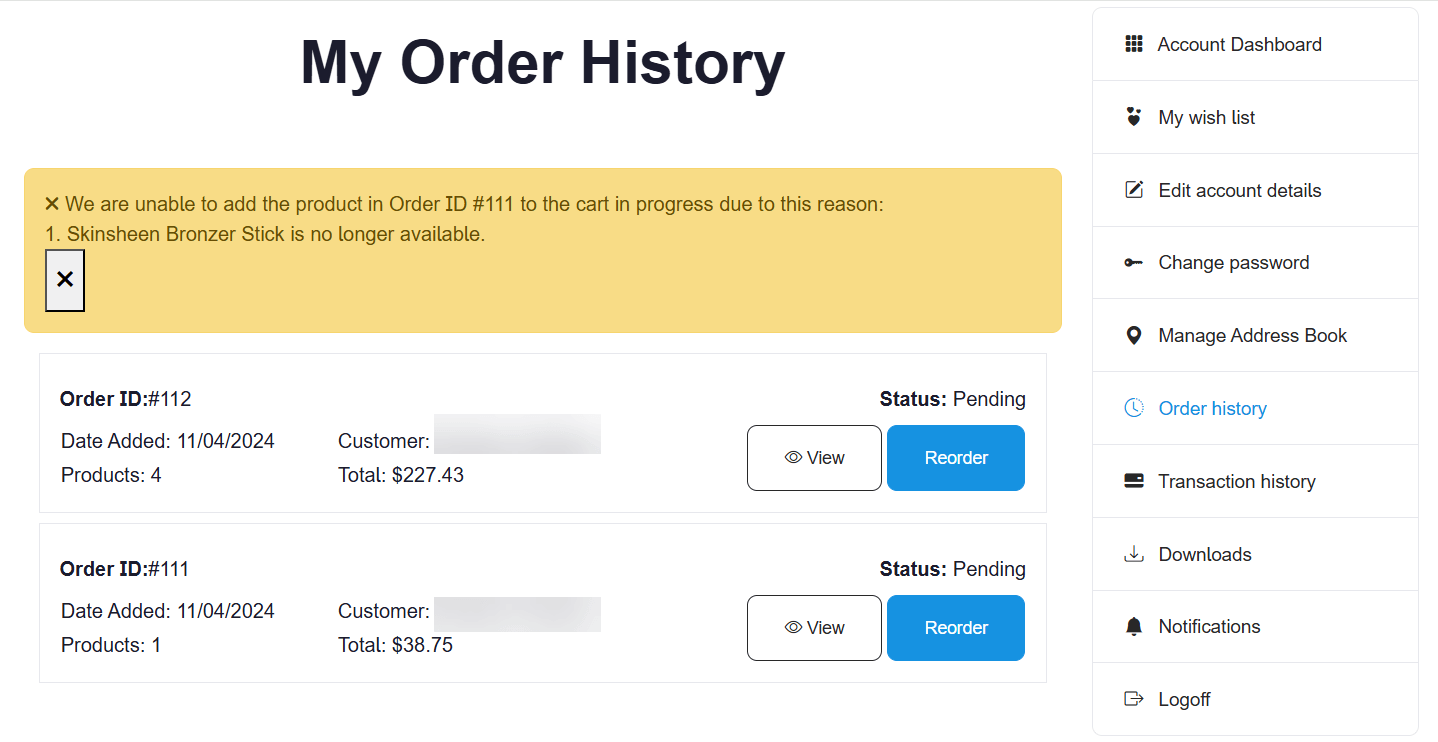The width and height of the screenshot is (1438, 742).
Task: Click the Logoff exit icon
Action: coord(1133,699)
